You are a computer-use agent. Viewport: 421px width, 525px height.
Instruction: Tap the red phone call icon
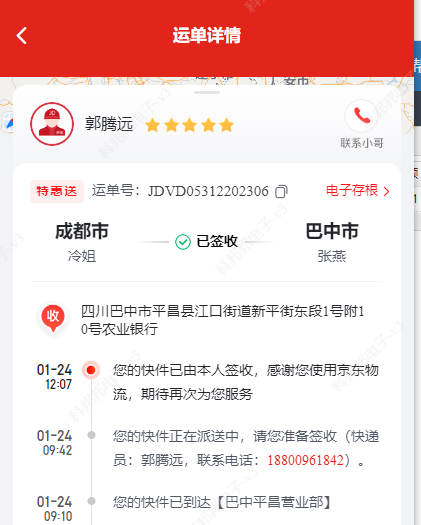361,116
